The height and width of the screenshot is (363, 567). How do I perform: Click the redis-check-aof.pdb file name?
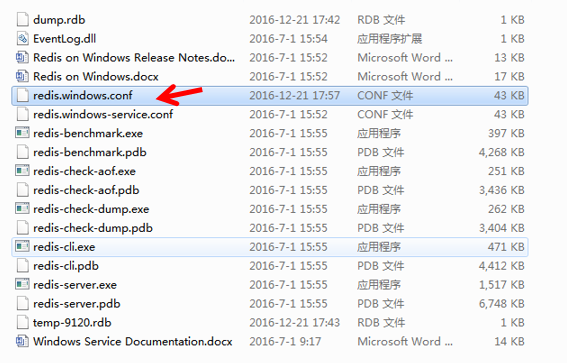[86, 190]
